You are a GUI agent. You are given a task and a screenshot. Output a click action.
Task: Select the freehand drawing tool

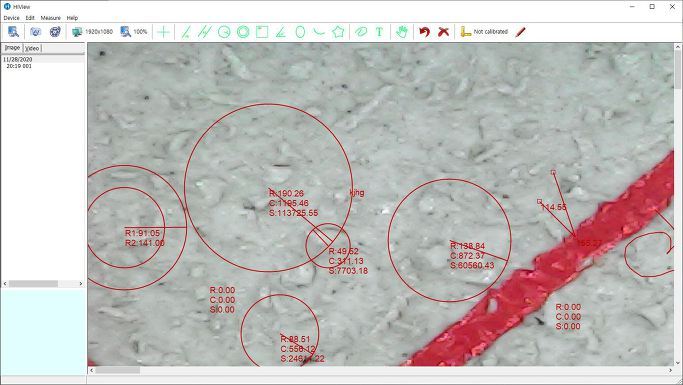(361, 32)
